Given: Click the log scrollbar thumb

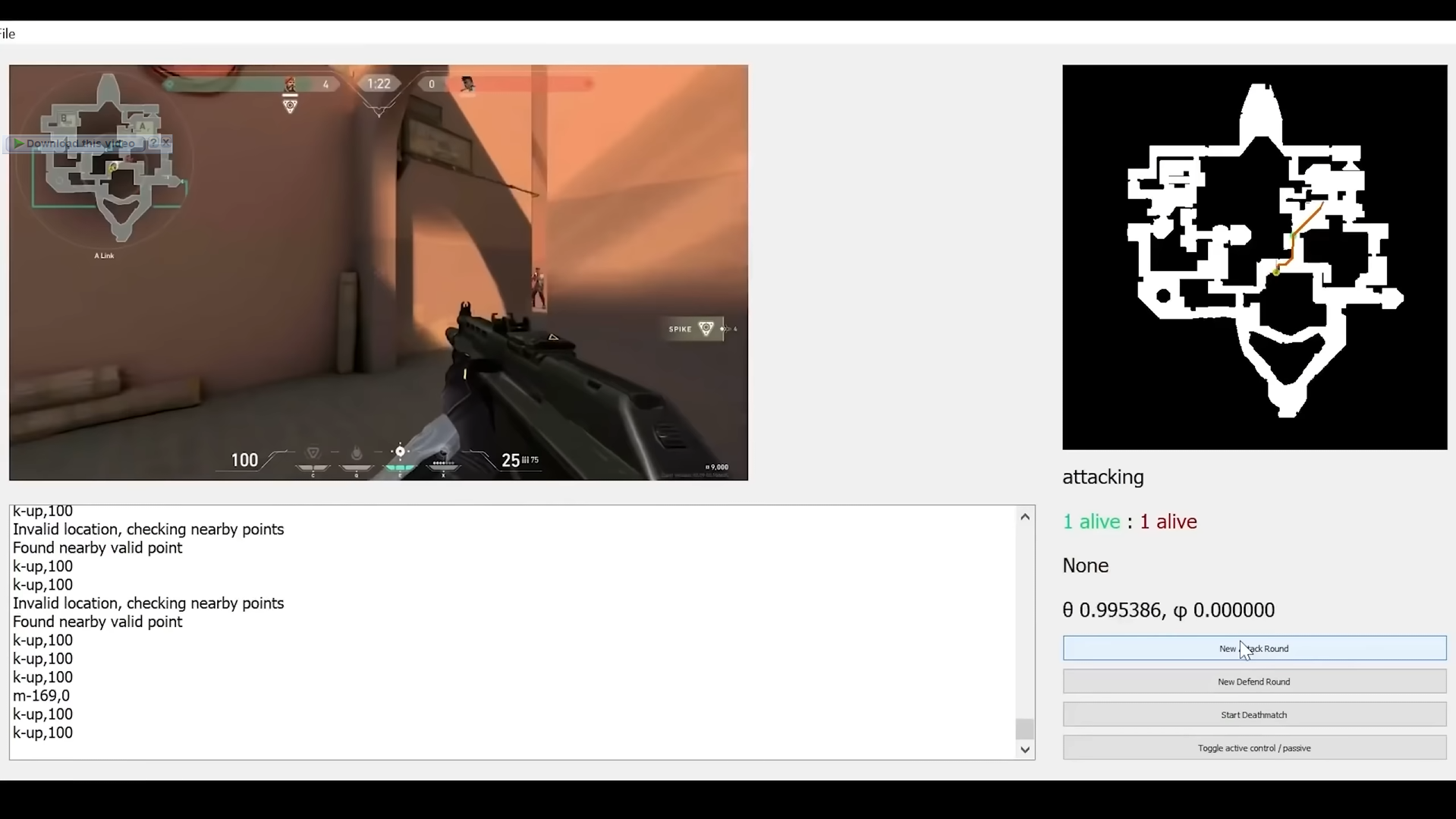Looking at the screenshot, I should (1024, 729).
